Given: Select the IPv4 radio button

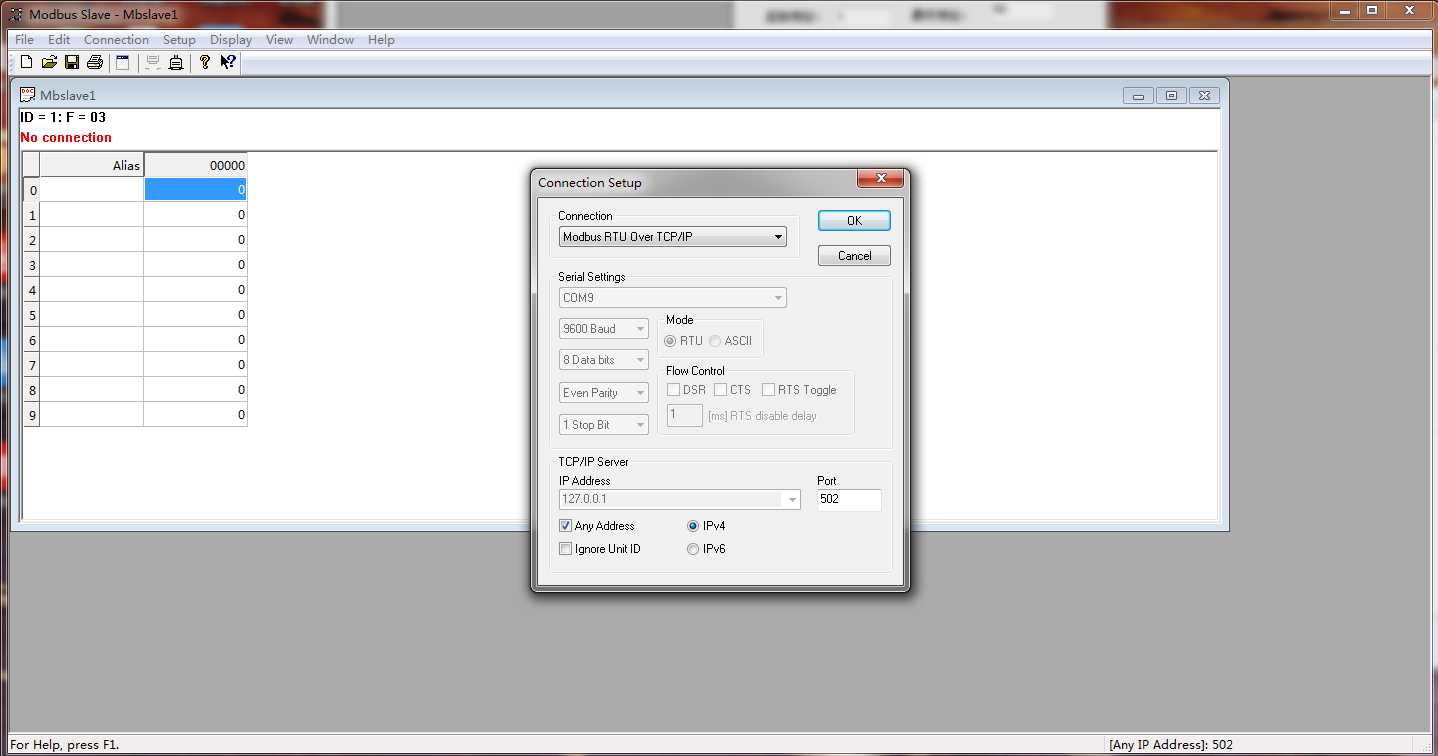Looking at the screenshot, I should [x=693, y=526].
